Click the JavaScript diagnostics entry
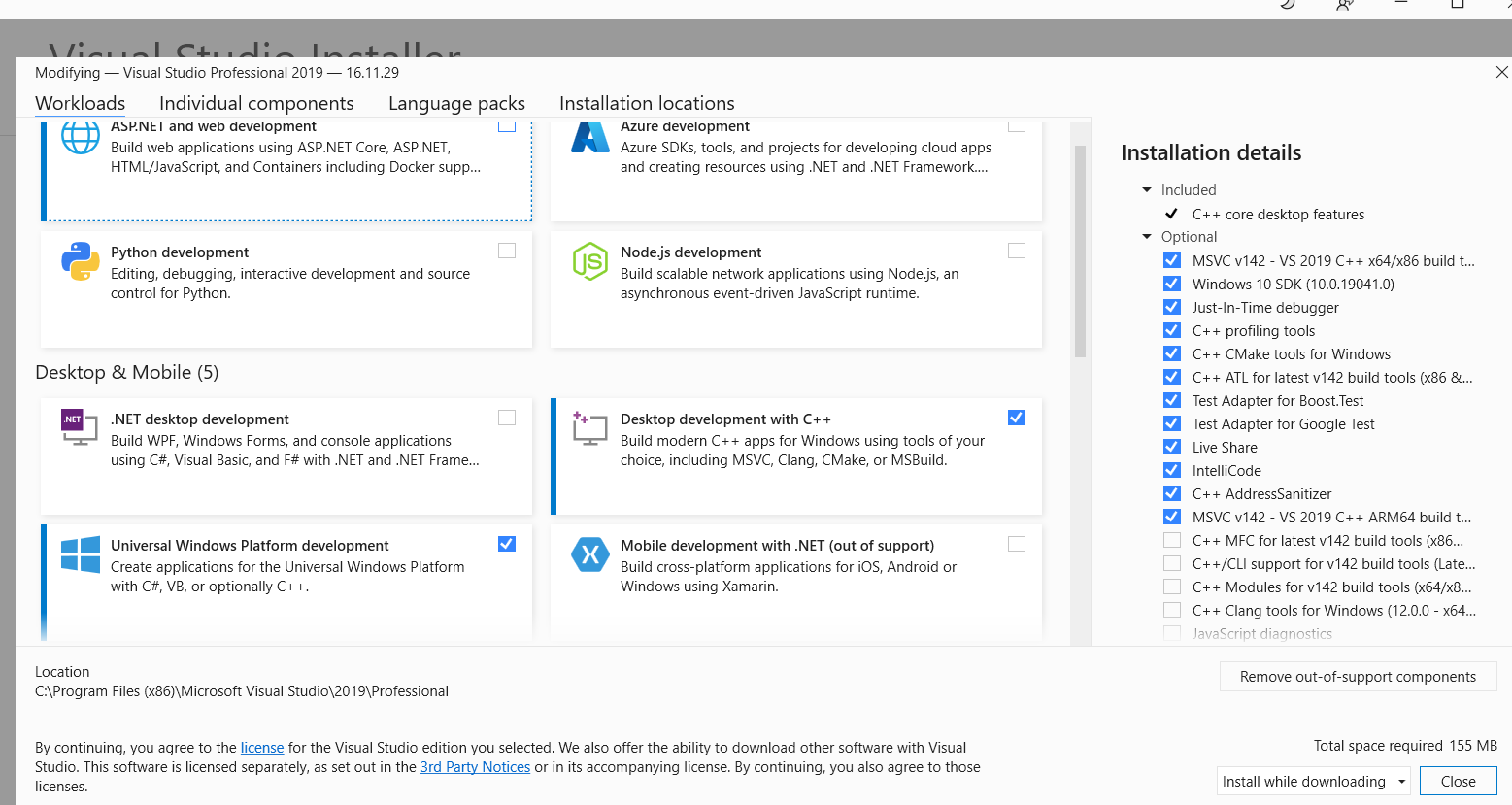 click(1262, 634)
